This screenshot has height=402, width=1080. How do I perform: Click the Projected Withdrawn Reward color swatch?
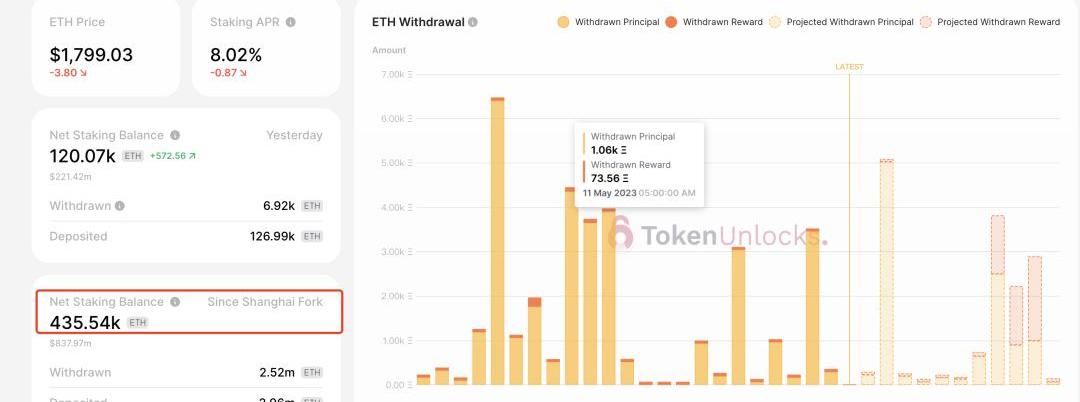tap(926, 22)
